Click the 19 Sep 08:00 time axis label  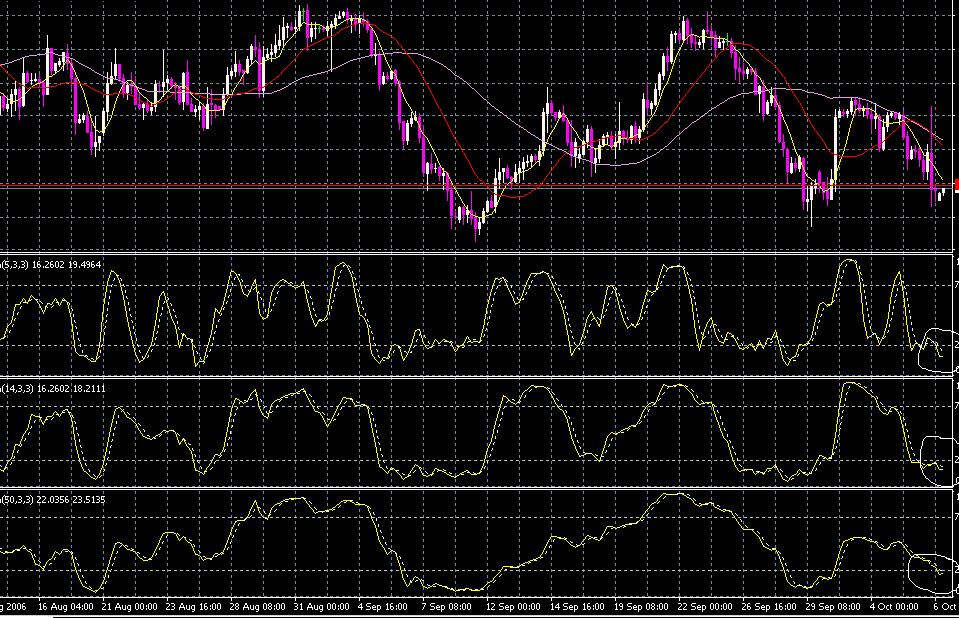click(641, 607)
